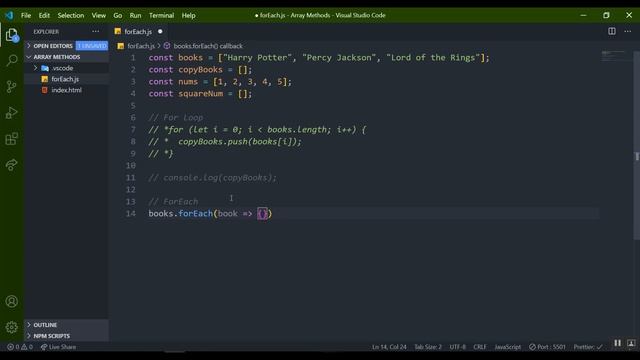Screen dimensions: 640x360
Task: Expand the Outline section
Action: click(x=67, y=325)
